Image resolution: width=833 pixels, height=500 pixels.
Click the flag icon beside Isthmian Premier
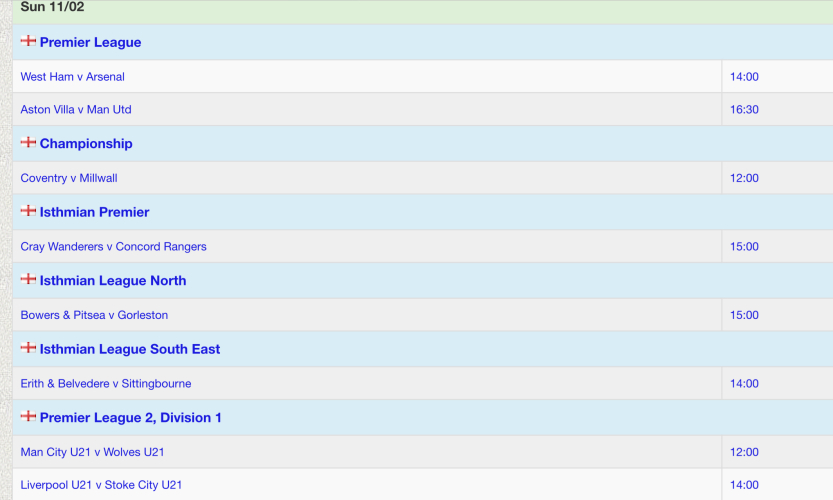(x=28, y=211)
